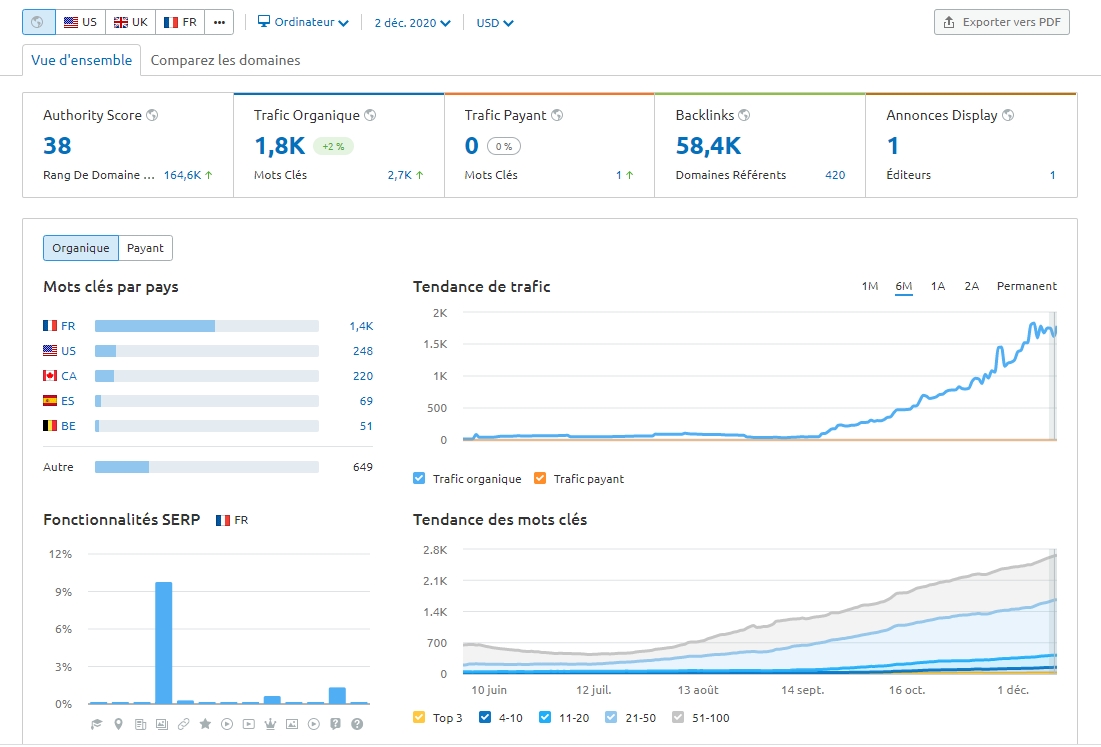Toggle the Trafic payant legend checkbox
This screenshot has height=747, width=1101.
[541, 479]
